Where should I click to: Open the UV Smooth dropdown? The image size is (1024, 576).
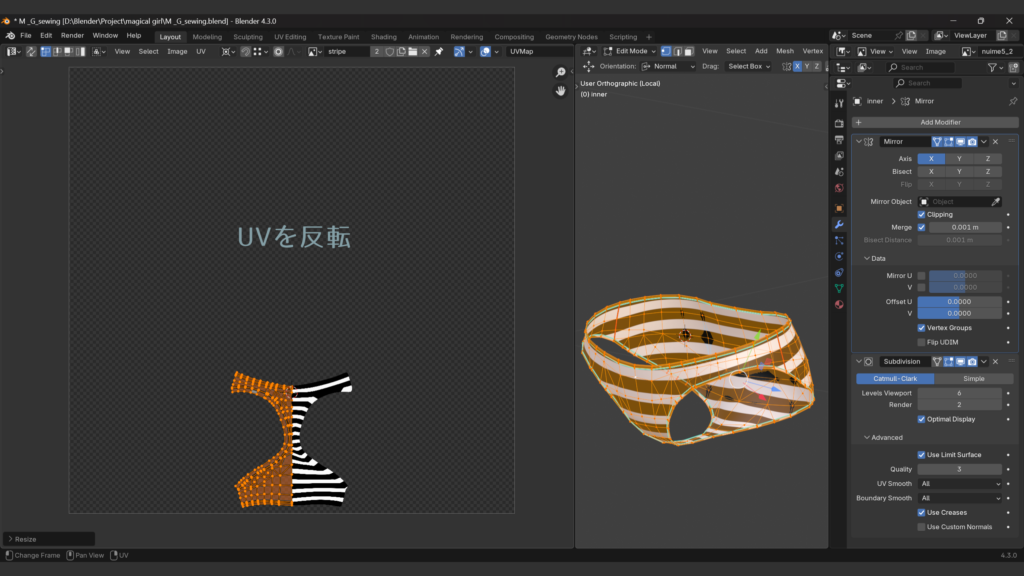[x=959, y=484]
